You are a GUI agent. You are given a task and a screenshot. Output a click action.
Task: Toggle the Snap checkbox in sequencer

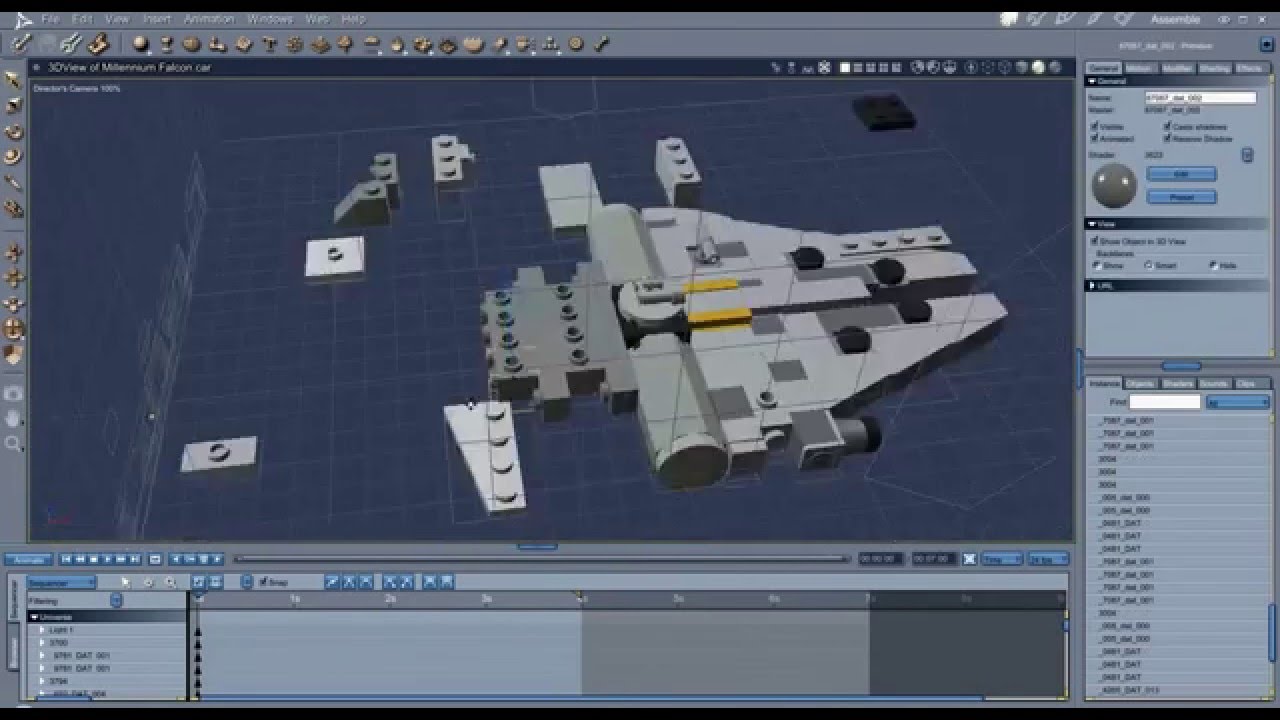[263, 582]
